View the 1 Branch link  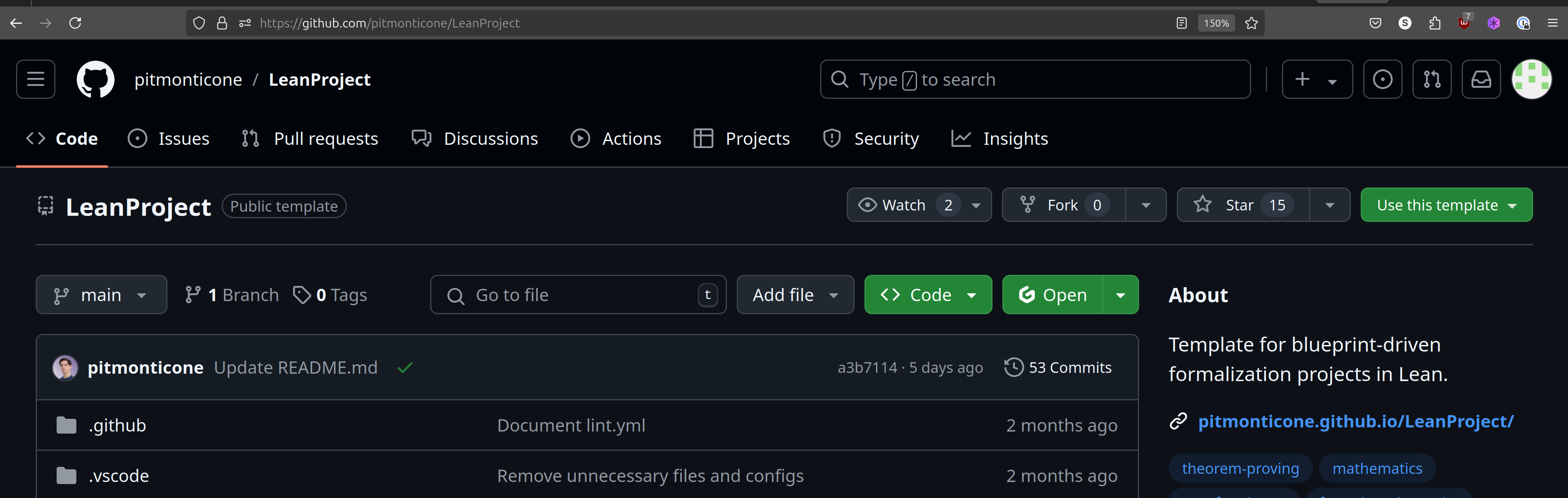point(232,295)
